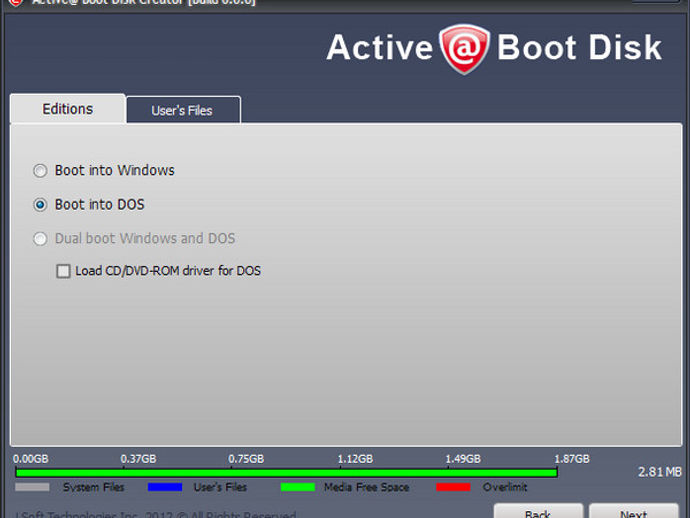The height and width of the screenshot is (518, 690).
Task: Open the Editions tab
Action: pos(68,109)
